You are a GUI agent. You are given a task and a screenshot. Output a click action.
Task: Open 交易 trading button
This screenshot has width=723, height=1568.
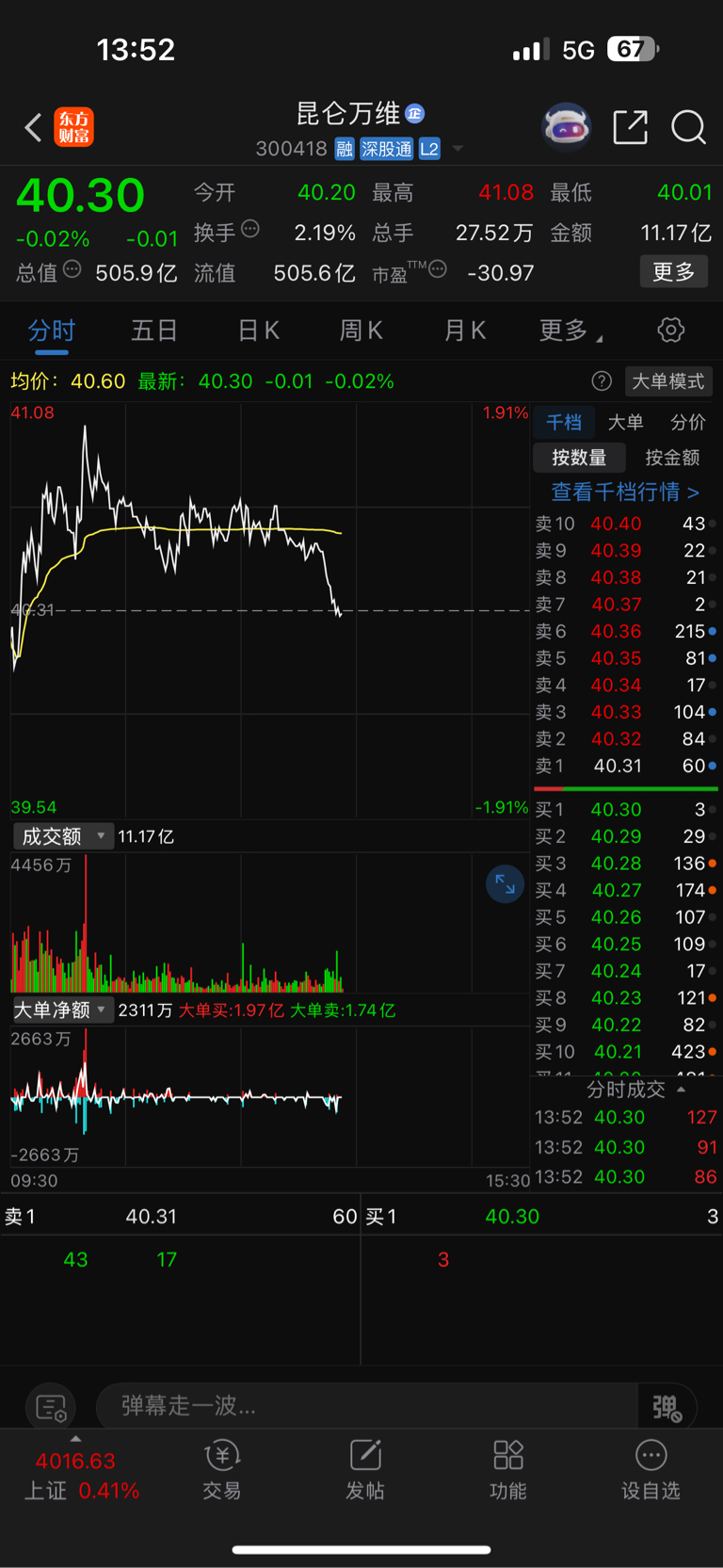tap(222, 1469)
